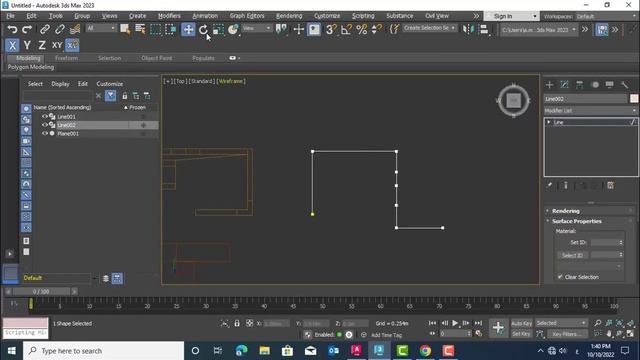Open the Modify tab in command panel
The image size is (640, 360).
coord(564,84)
